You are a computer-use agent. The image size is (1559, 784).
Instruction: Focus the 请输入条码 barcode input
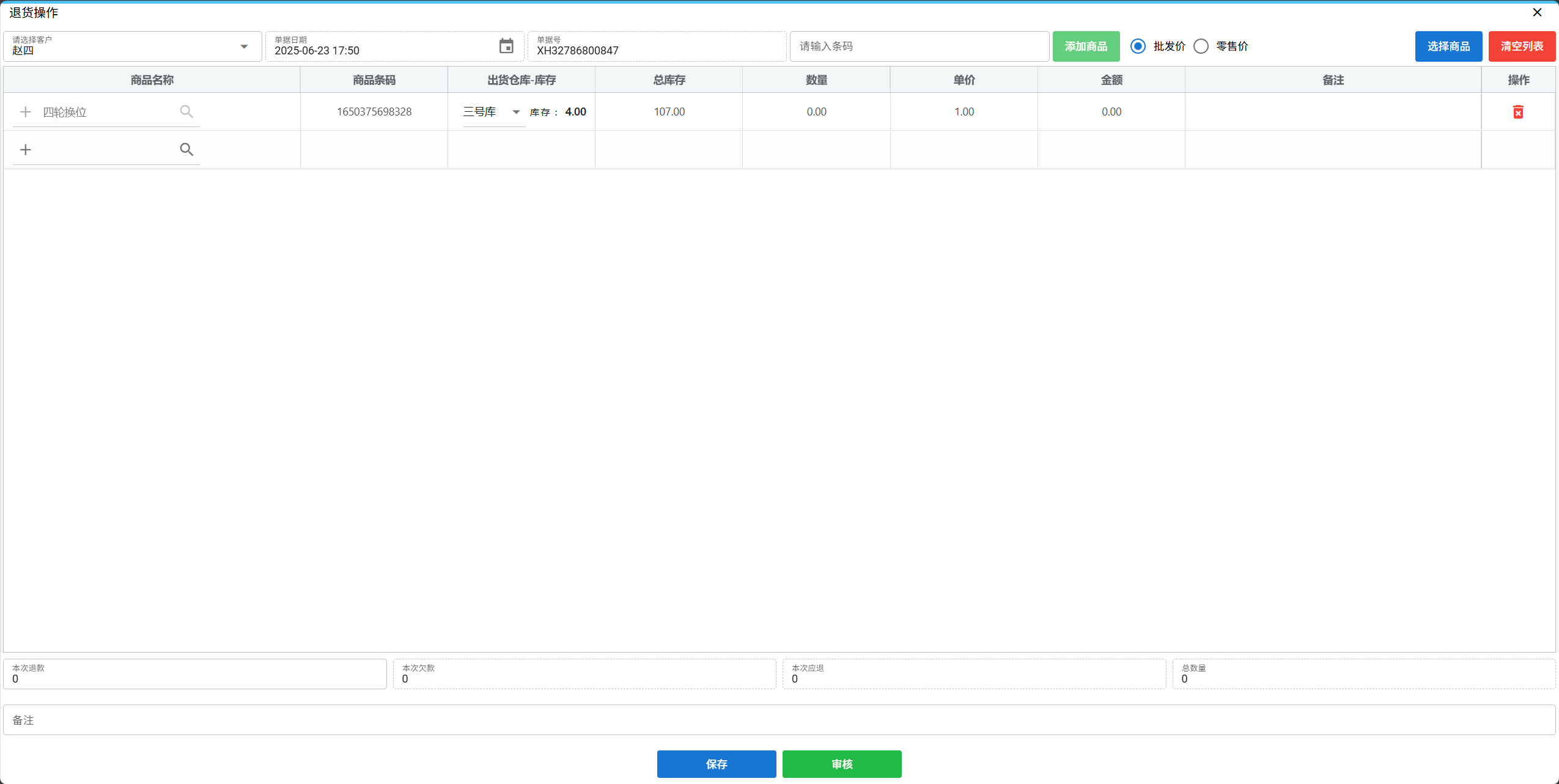click(x=920, y=46)
